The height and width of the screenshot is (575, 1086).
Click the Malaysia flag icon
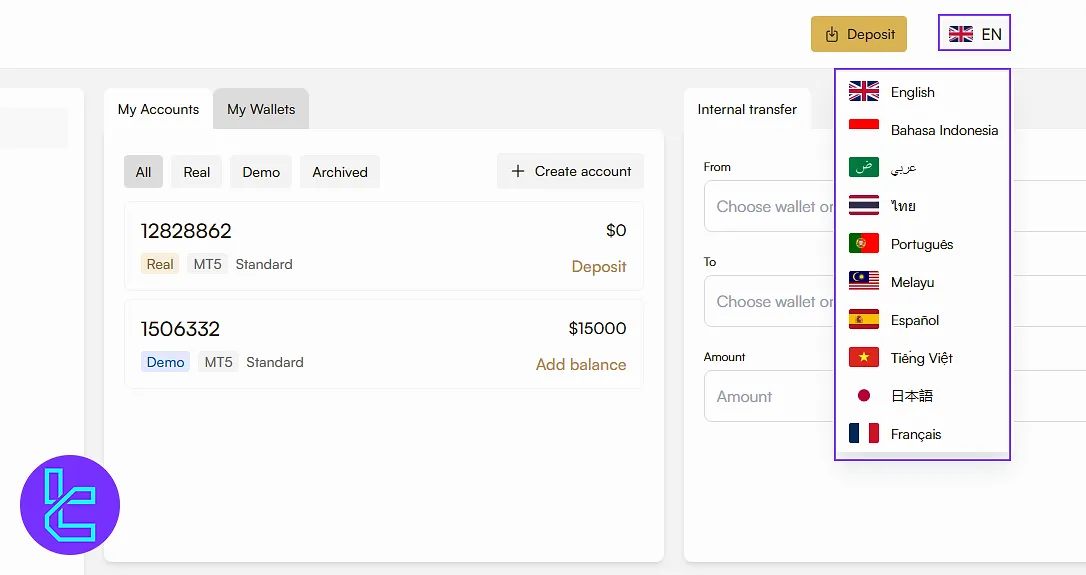tap(863, 282)
